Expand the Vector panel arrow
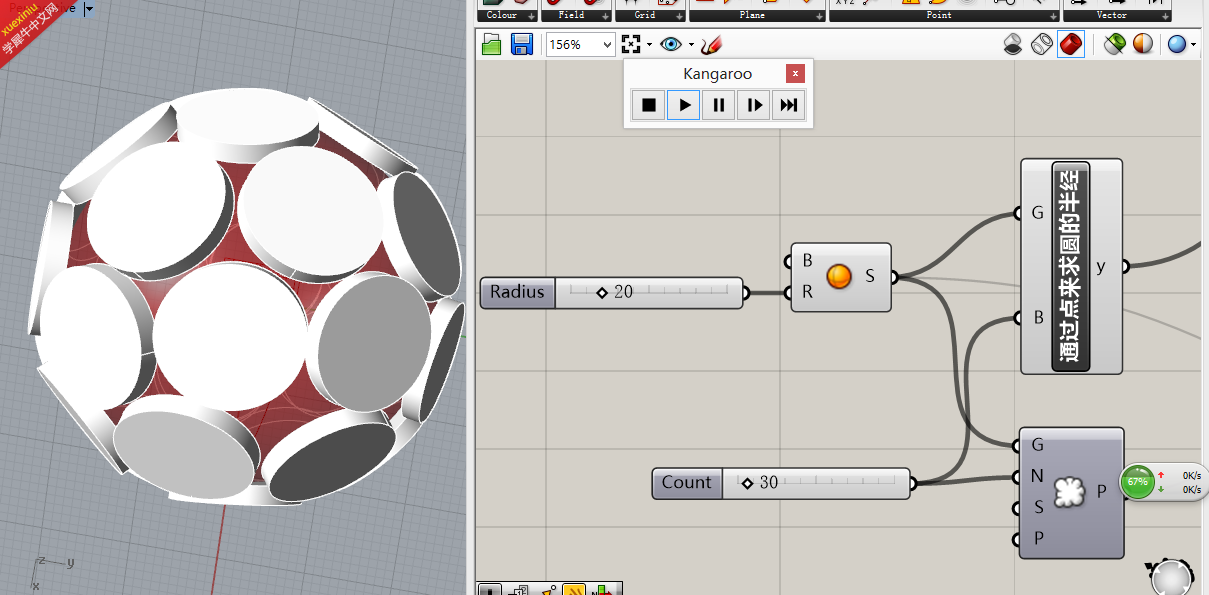1209x595 pixels. point(1165,16)
